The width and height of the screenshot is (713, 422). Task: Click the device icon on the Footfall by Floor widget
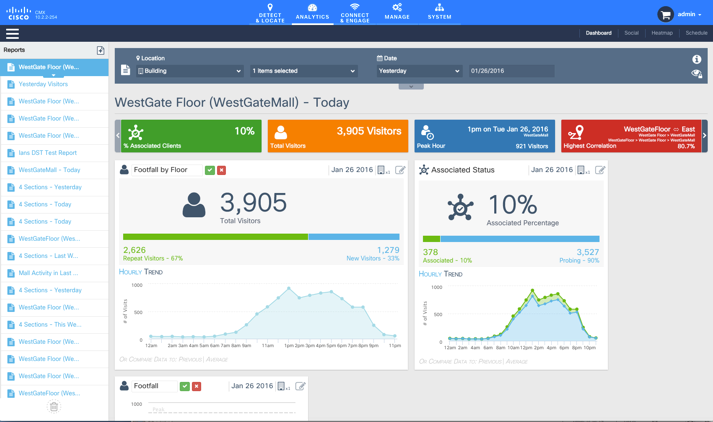[383, 170]
